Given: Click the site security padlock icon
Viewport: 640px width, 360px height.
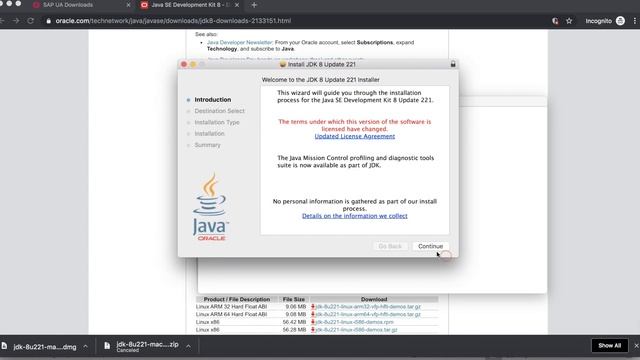Looking at the screenshot, I should coord(49,21).
